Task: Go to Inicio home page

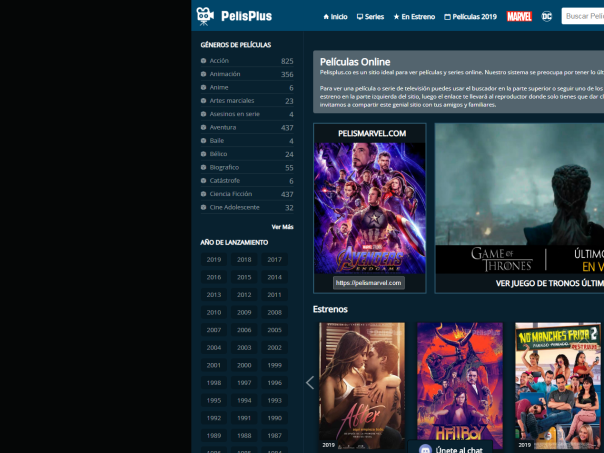Action: (335, 17)
